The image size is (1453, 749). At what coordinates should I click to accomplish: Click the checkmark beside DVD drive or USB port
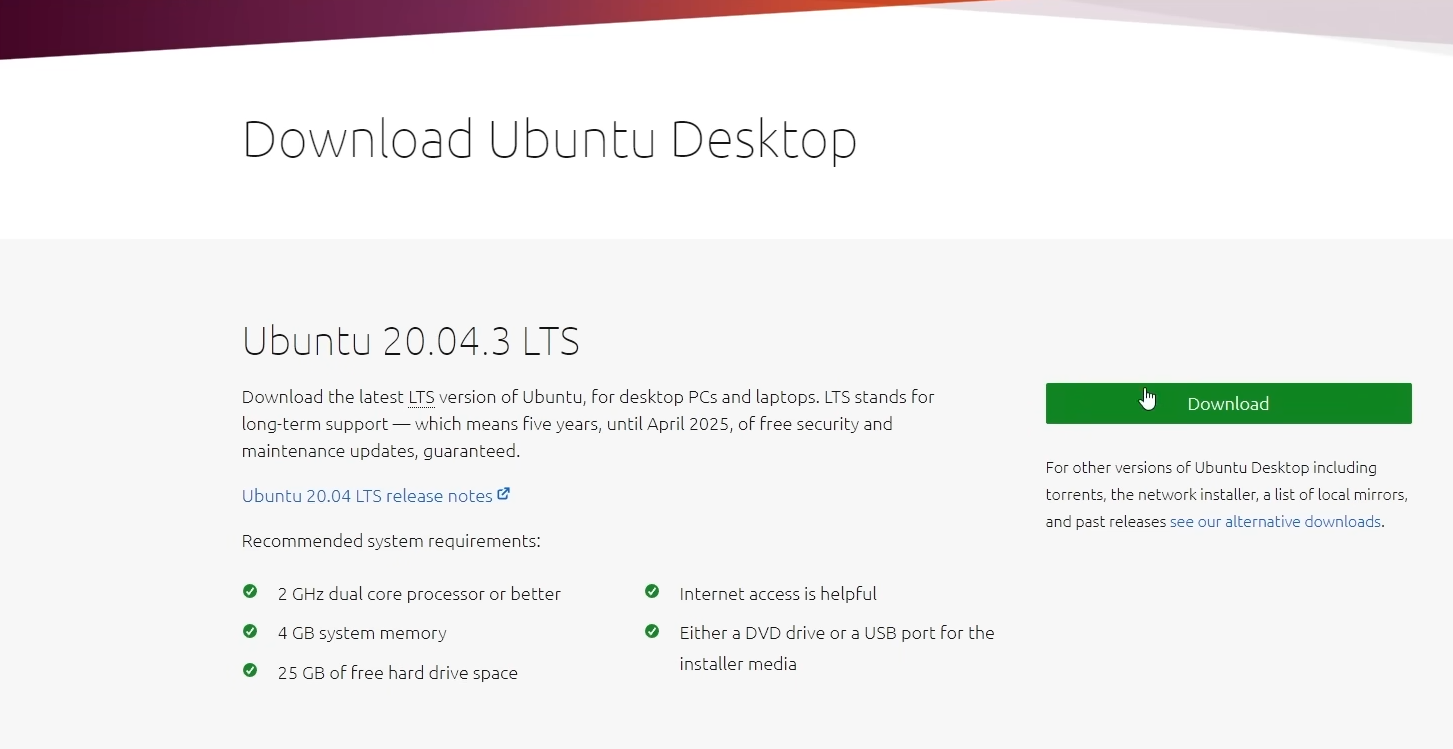(x=652, y=631)
